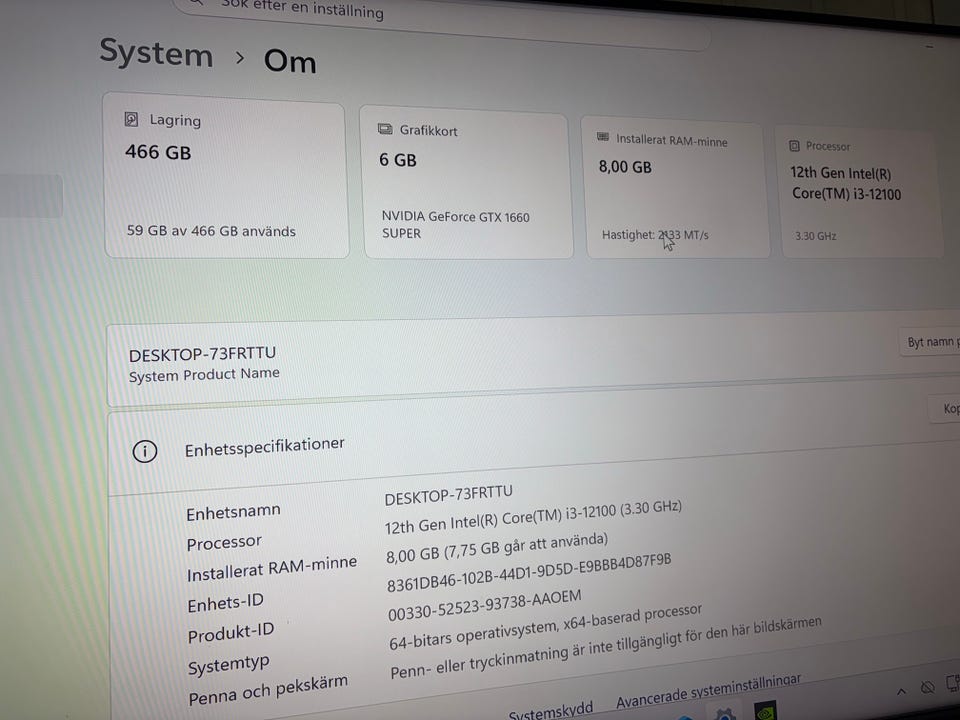Screen dimensions: 960x720
Task: Click the '3.30 GHz' text in the Processor card
Action: coord(816,236)
